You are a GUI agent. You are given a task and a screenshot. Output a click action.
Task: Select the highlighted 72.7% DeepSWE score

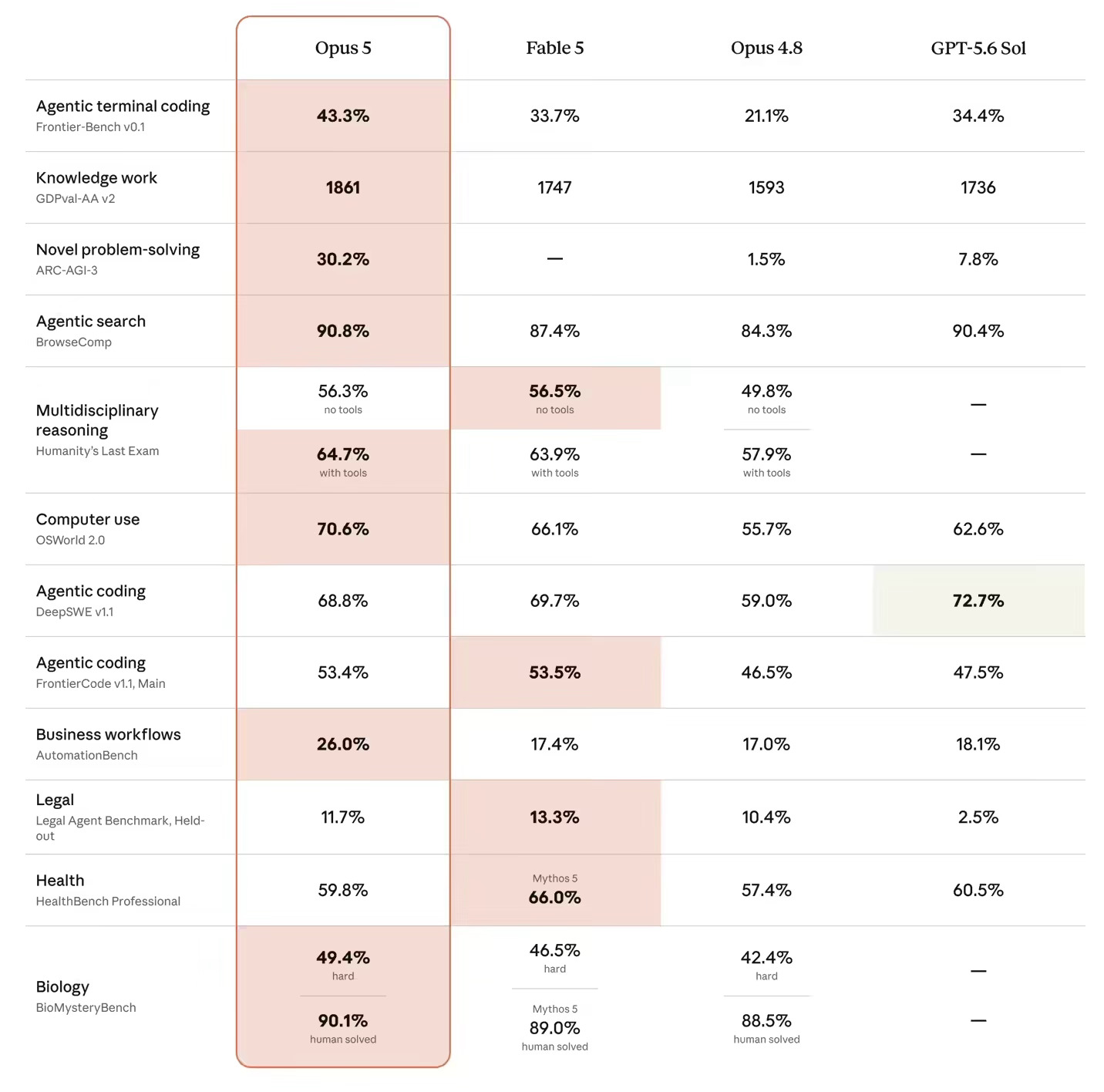(978, 601)
